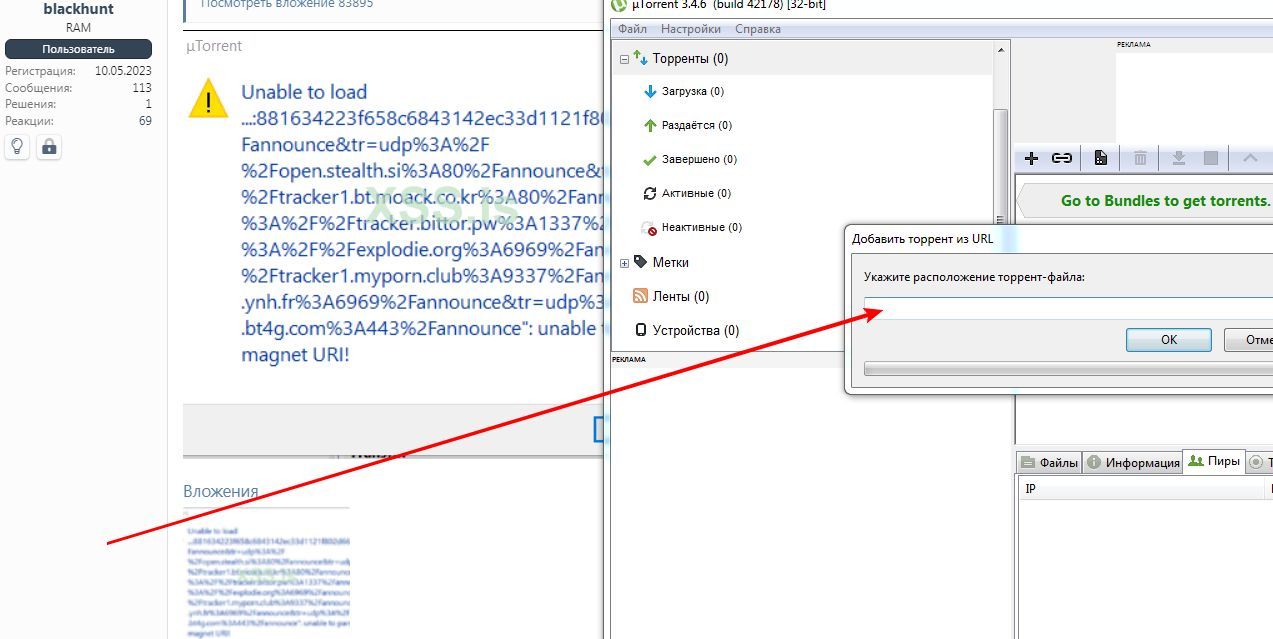Expand the Метки tree node
Screen dimensions: 1273x639
click(x=624, y=263)
